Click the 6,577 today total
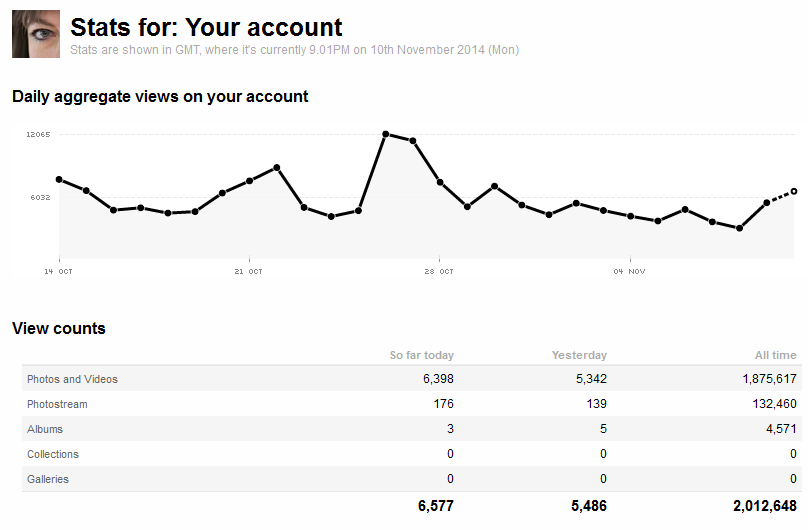808x530 pixels. tap(436, 506)
